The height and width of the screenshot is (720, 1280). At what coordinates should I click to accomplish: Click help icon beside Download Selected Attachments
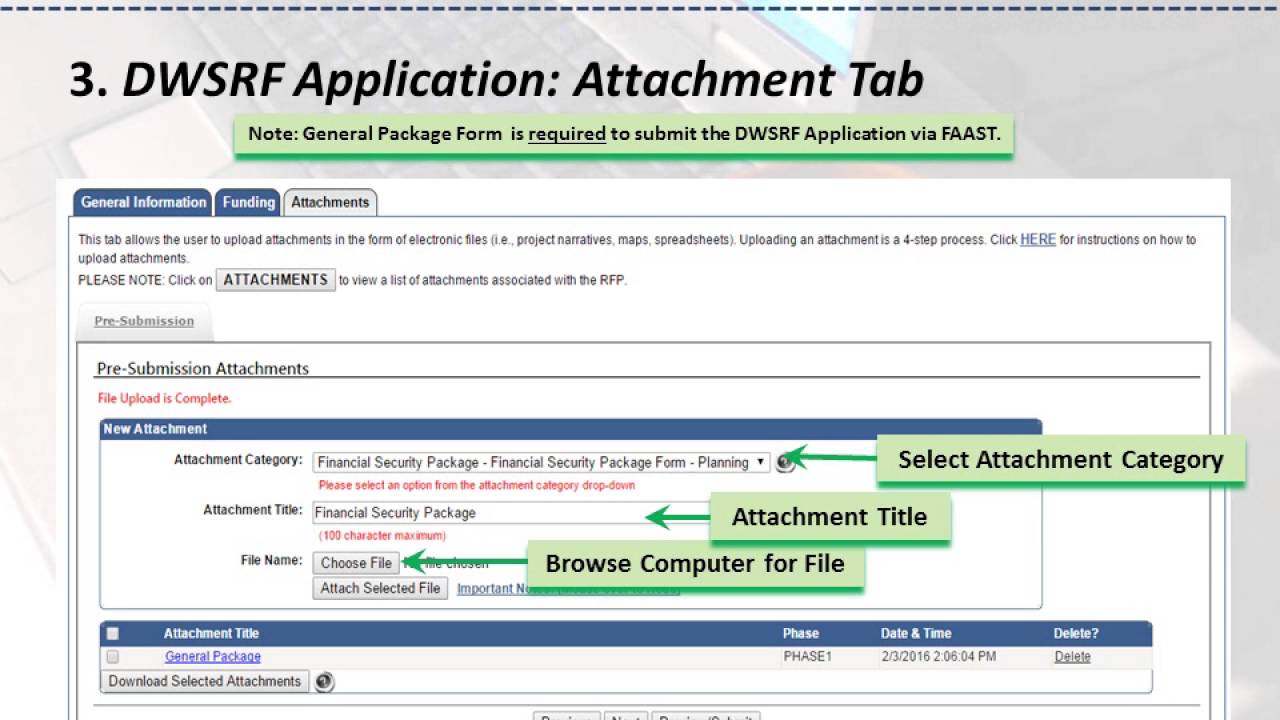[324, 682]
